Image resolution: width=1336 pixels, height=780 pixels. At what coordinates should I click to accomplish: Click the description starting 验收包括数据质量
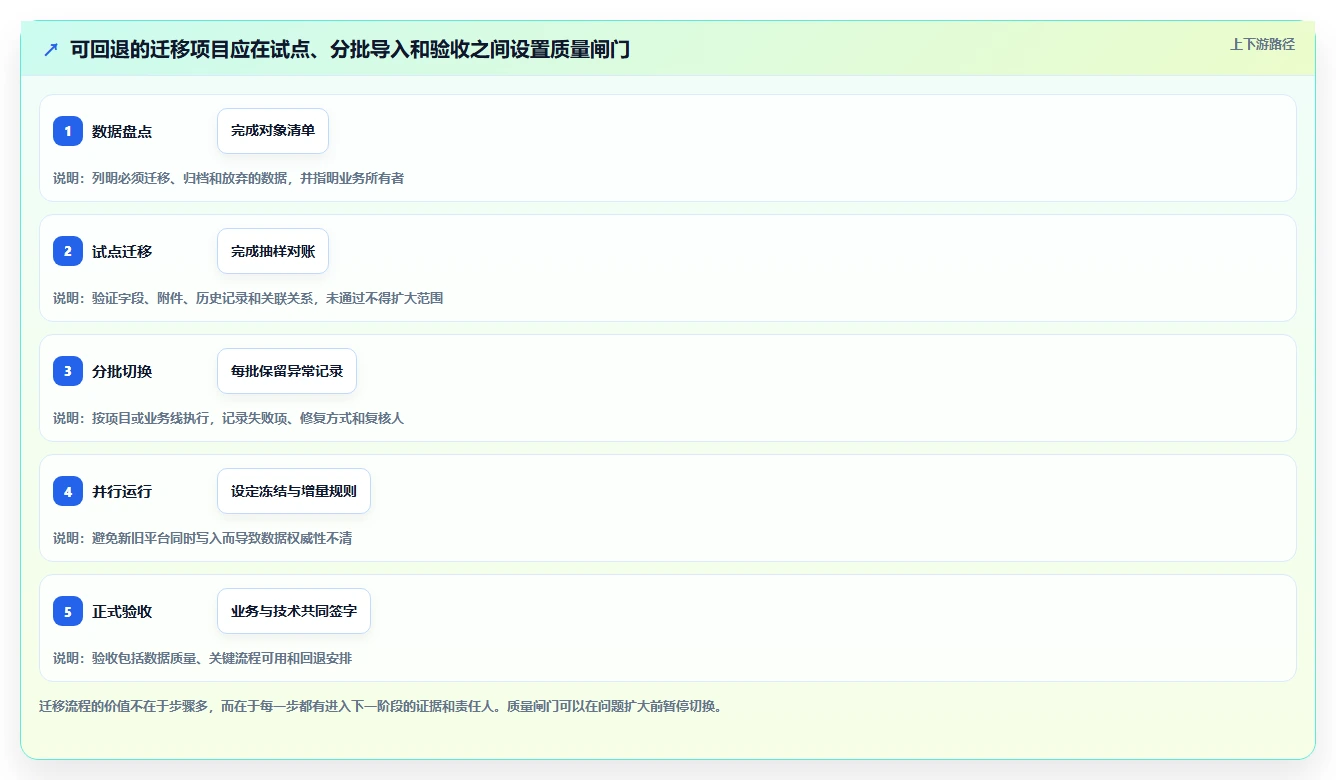click(x=203, y=658)
